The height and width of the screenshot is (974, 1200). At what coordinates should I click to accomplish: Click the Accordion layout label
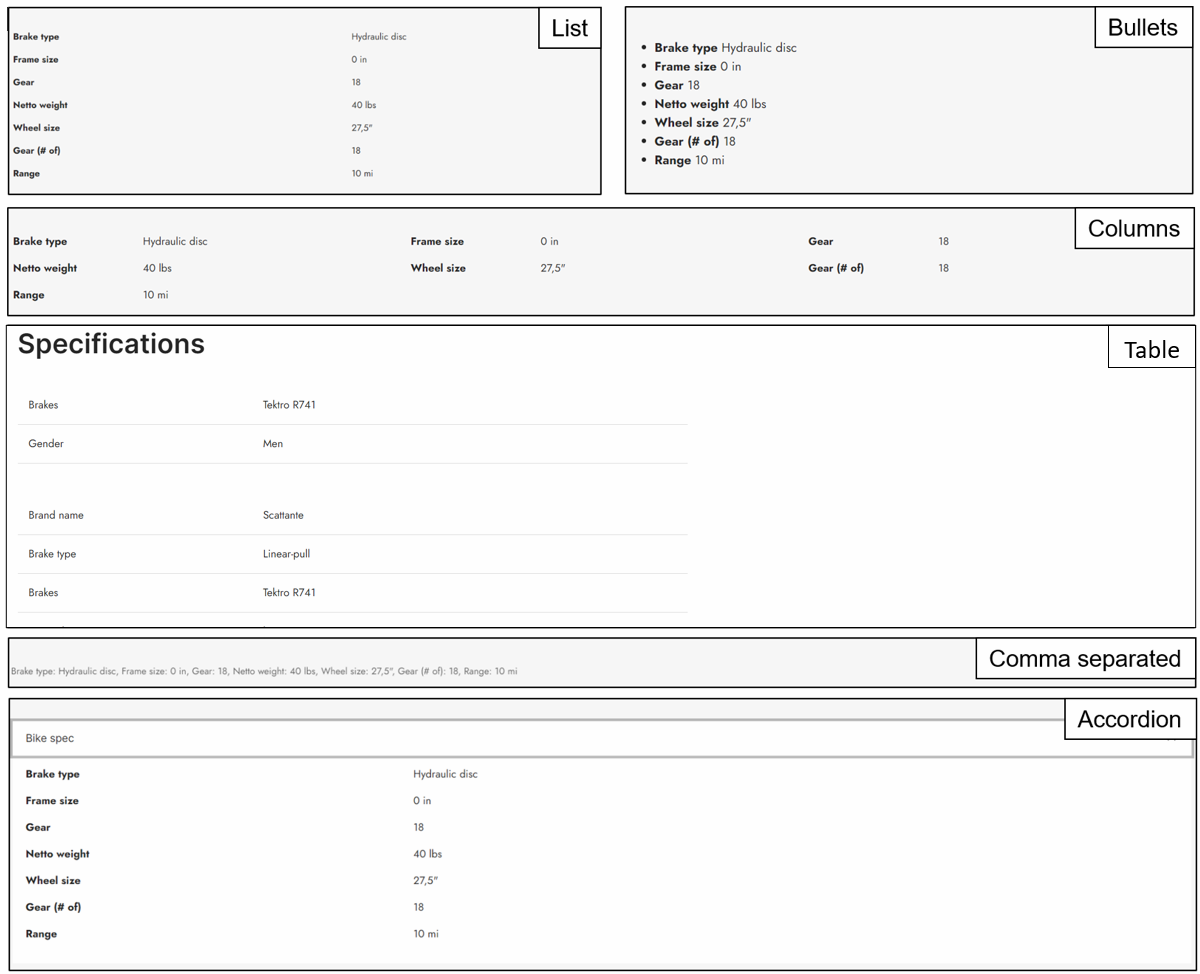[1128, 720]
